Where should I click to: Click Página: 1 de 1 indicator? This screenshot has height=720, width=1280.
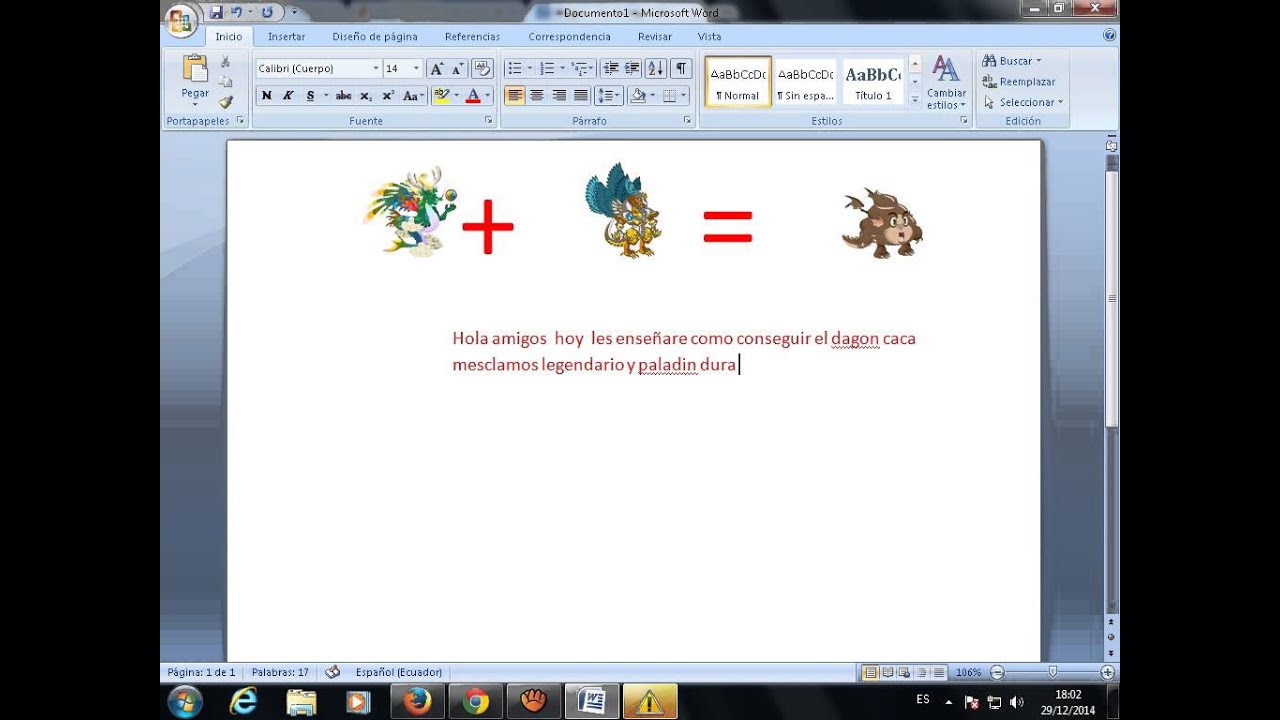[x=201, y=672]
